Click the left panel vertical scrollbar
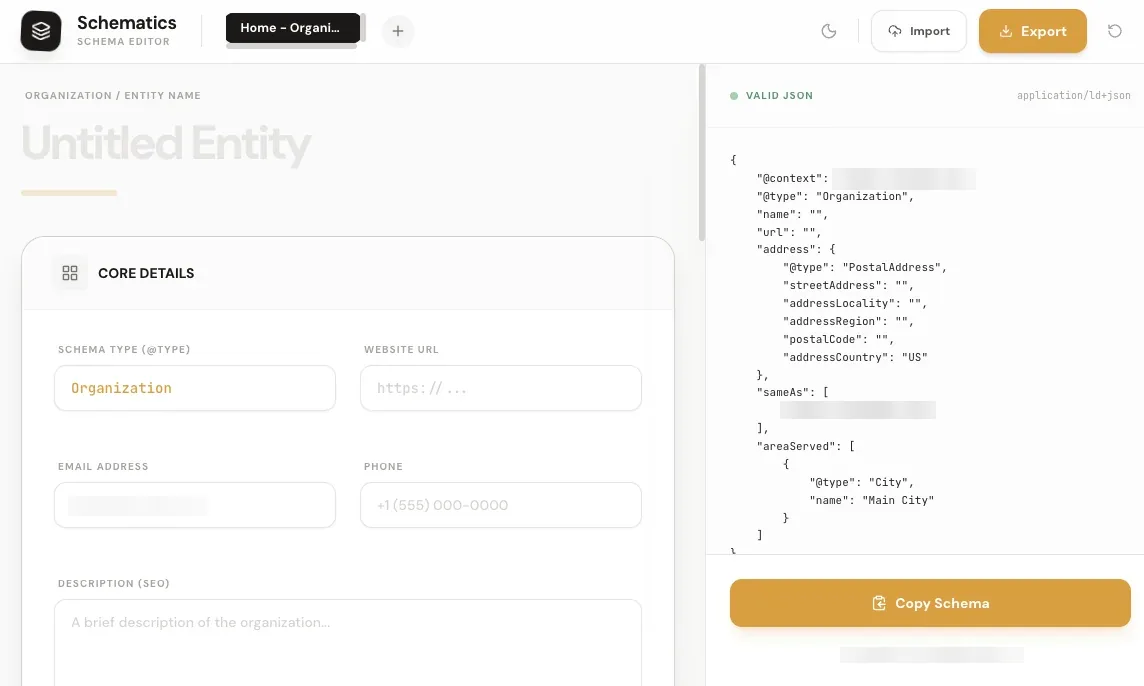This screenshot has width=1144, height=686. (702, 153)
